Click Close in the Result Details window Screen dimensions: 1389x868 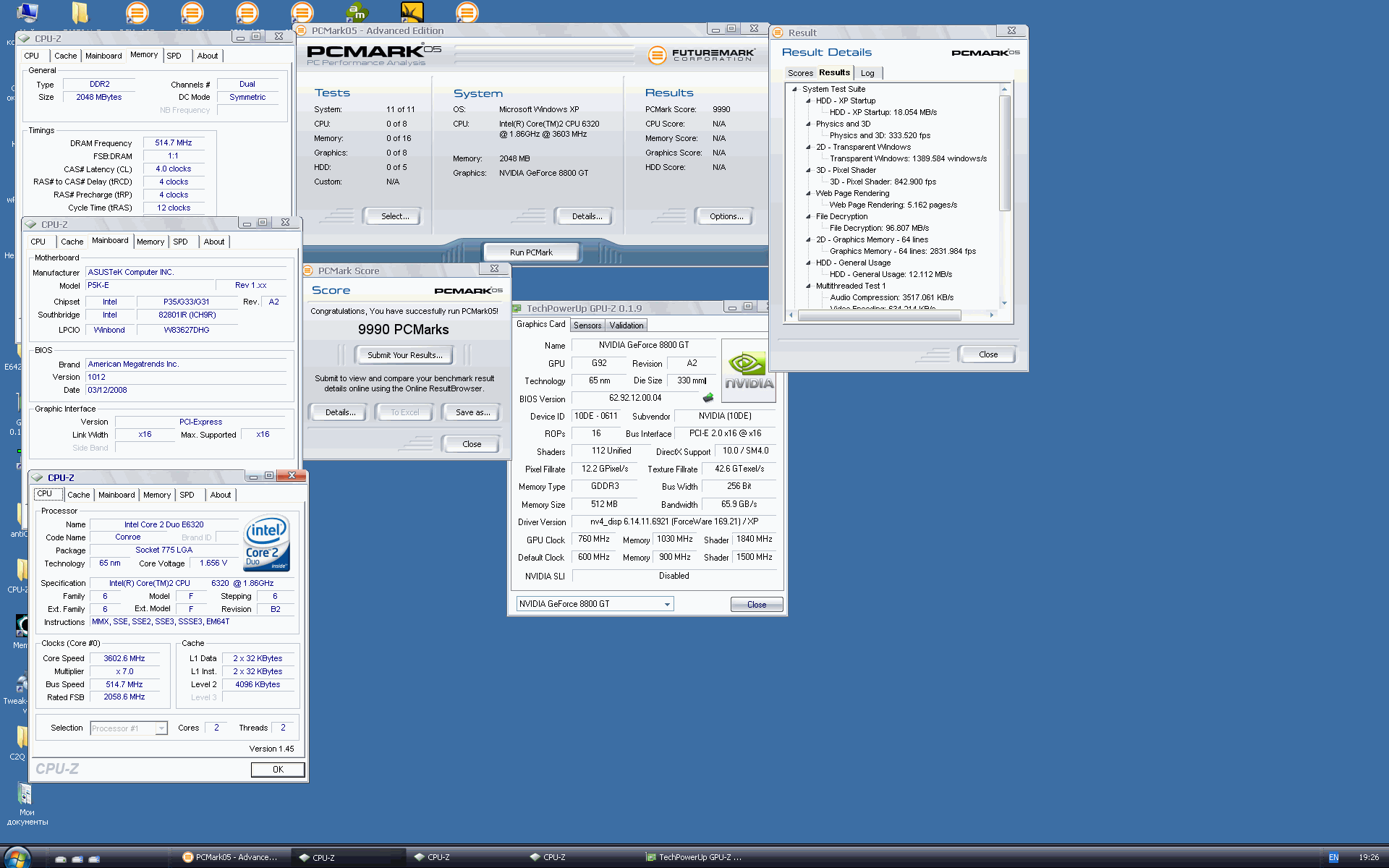coord(988,354)
